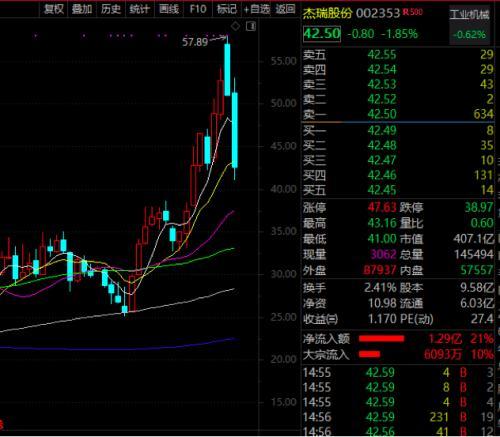Image resolution: width=500 pixels, height=437 pixels.
Task: Select the 杰瑞股份 stock name
Action: tap(328, 13)
